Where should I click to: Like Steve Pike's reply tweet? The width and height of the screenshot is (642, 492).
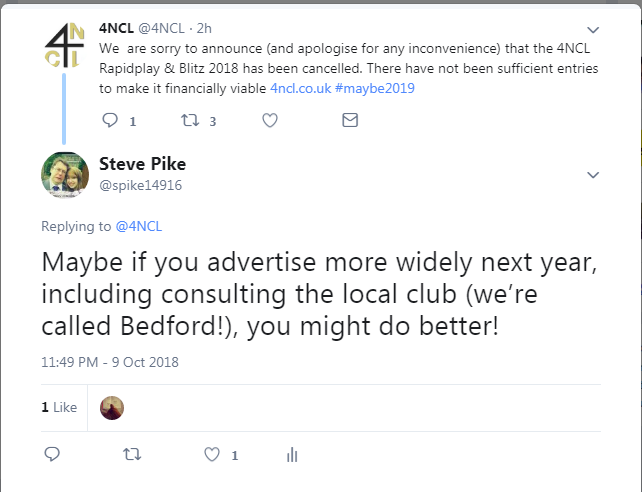click(x=211, y=455)
